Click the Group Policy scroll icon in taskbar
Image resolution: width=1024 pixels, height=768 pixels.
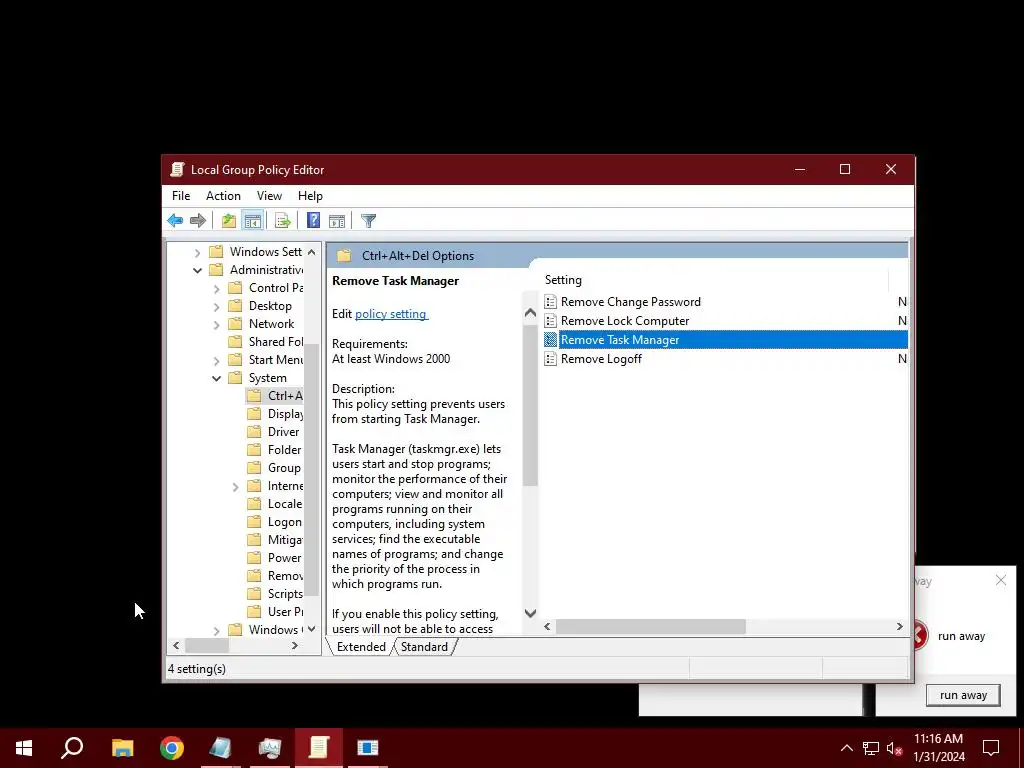pyautogui.click(x=319, y=748)
